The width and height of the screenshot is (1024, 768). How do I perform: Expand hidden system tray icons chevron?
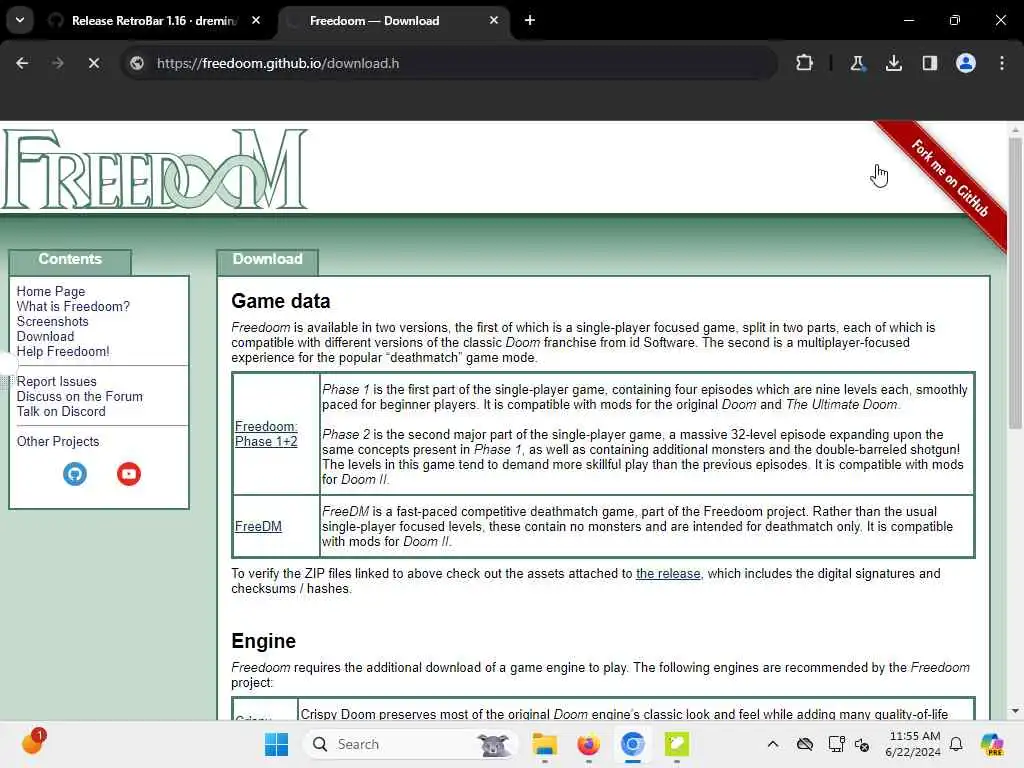773,744
